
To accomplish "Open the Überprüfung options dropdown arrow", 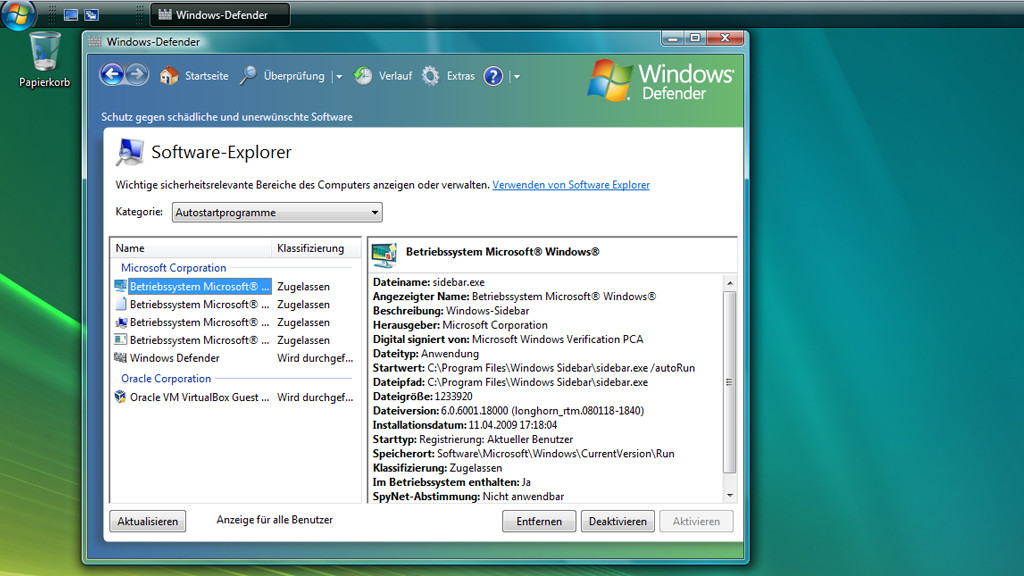I will [x=339, y=76].
